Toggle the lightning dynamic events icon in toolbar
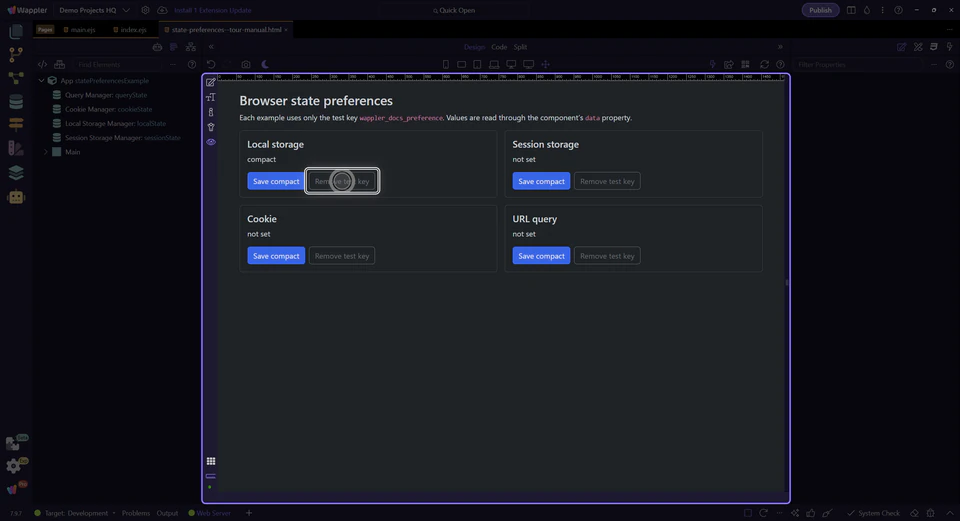The width and height of the screenshot is (960, 521). tap(712, 64)
